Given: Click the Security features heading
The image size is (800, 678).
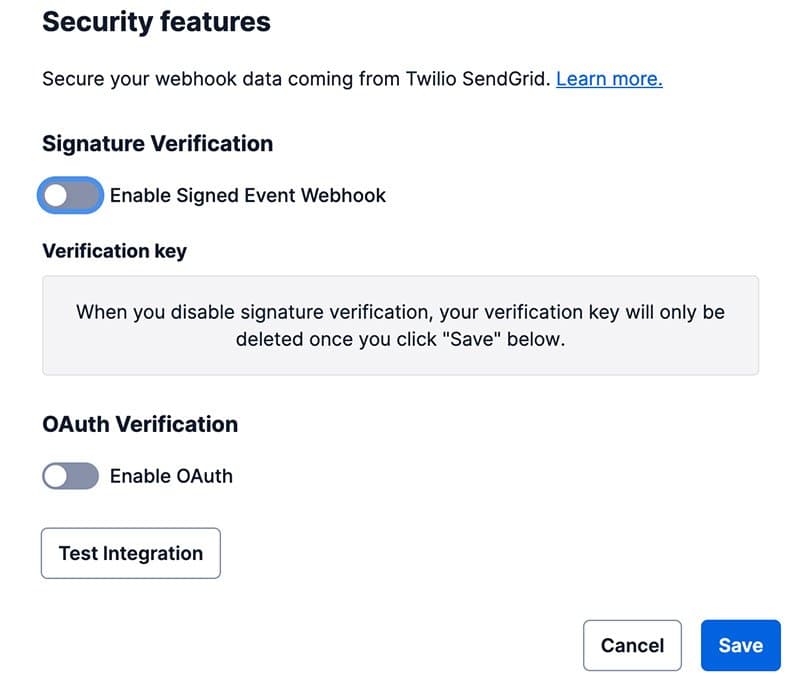Looking at the screenshot, I should pyautogui.click(x=155, y=22).
